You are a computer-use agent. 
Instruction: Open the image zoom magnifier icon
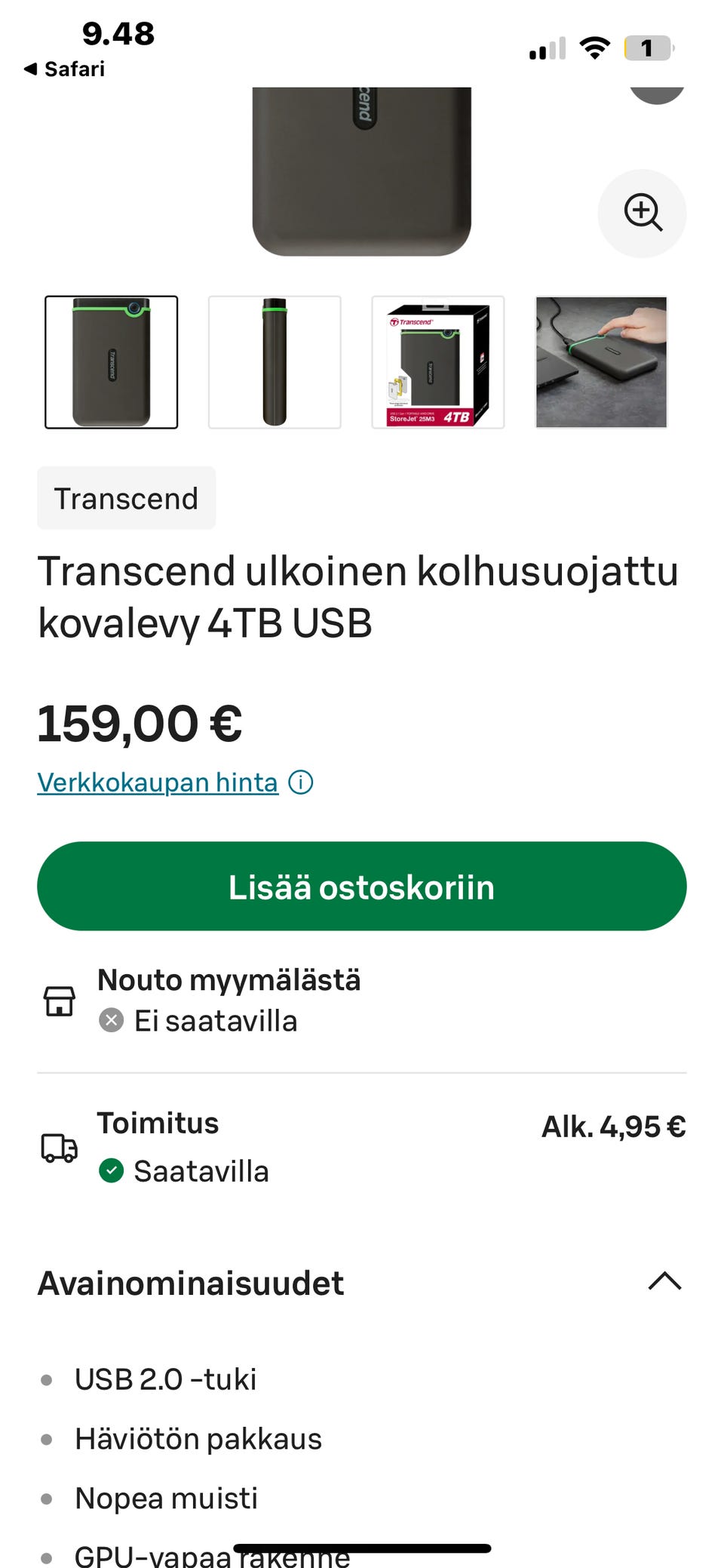642,213
